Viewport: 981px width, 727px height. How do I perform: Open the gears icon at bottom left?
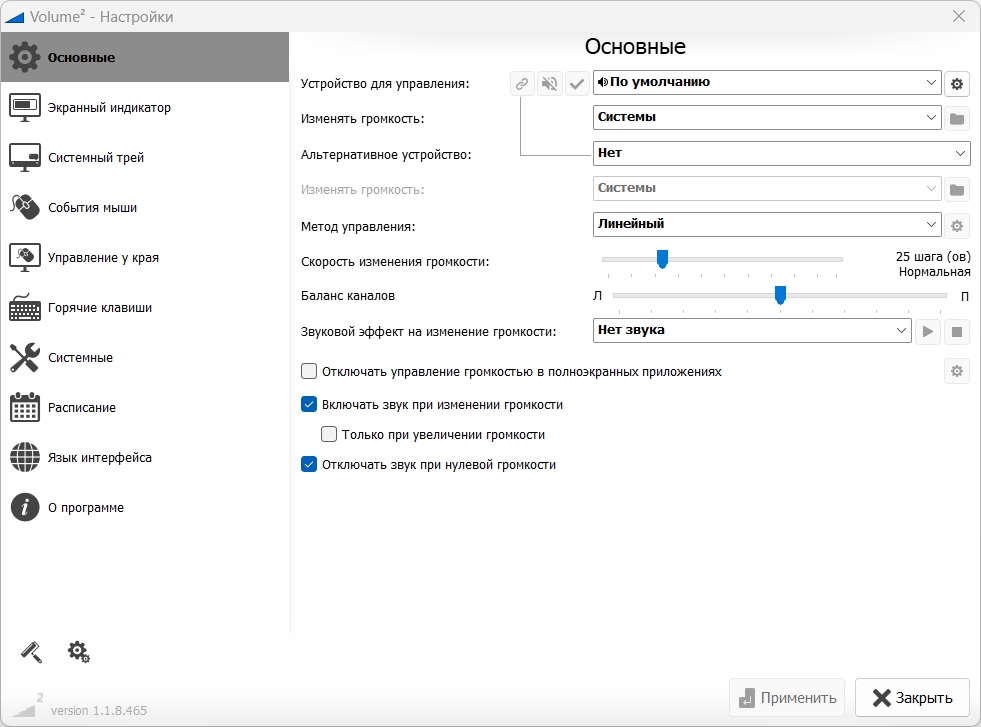coord(79,652)
